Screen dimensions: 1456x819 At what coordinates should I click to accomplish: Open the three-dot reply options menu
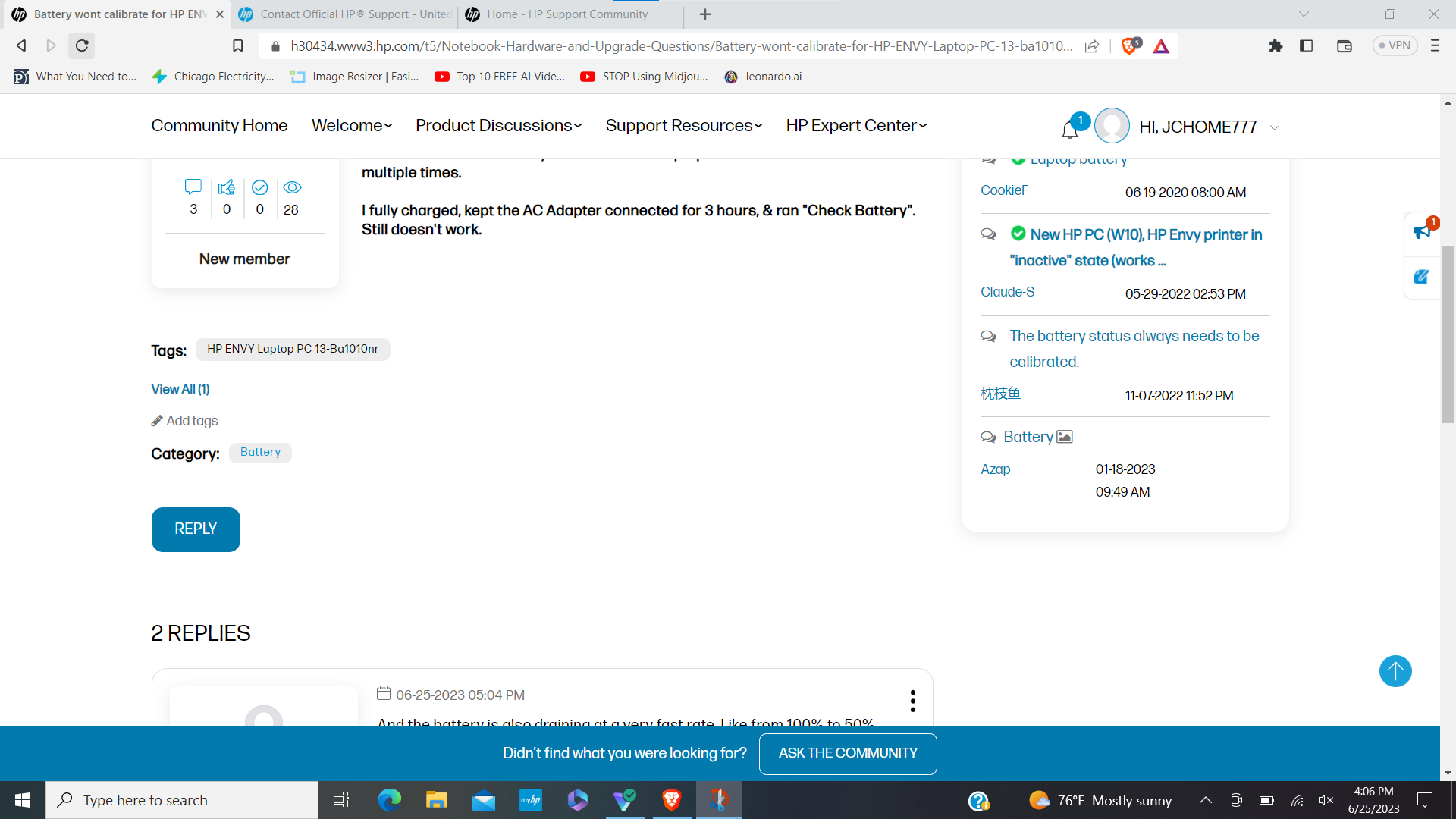(x=912, y=701)
